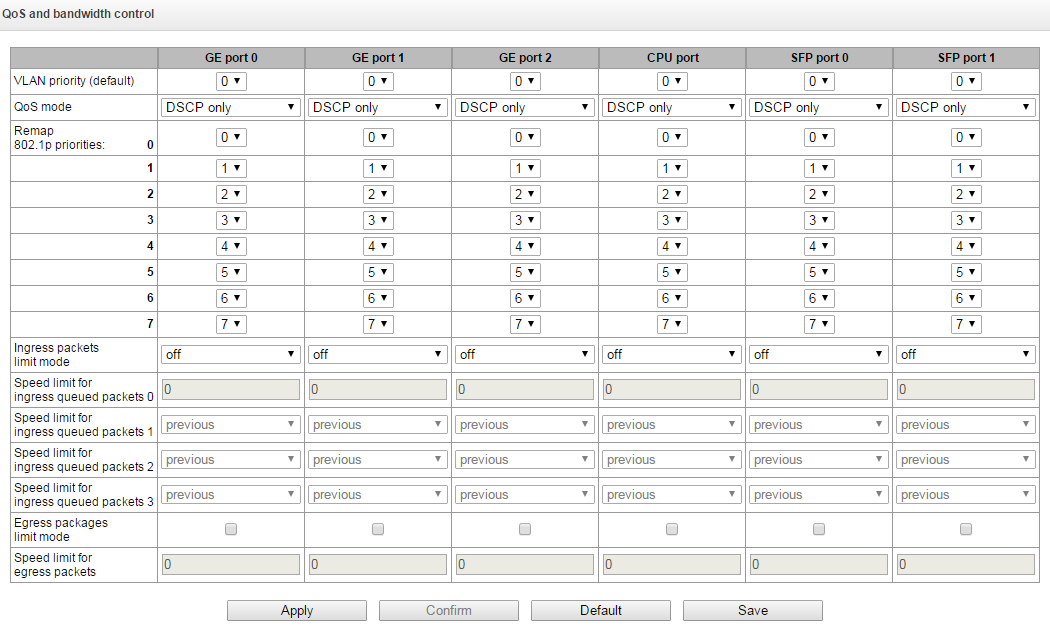This screenshot has width=1050, height=629.
Task: Tick egress limit checkbox for GE port 2
Action: (525, 529)
